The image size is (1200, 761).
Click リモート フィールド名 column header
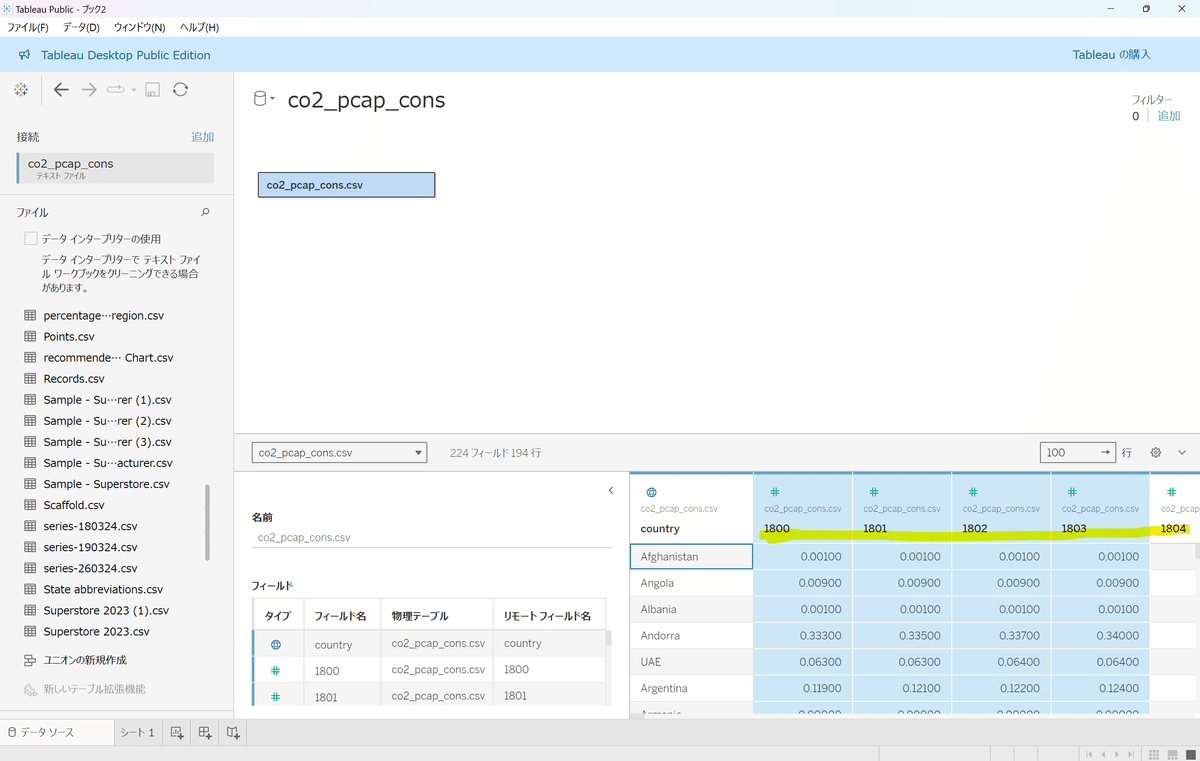point(548,617)
